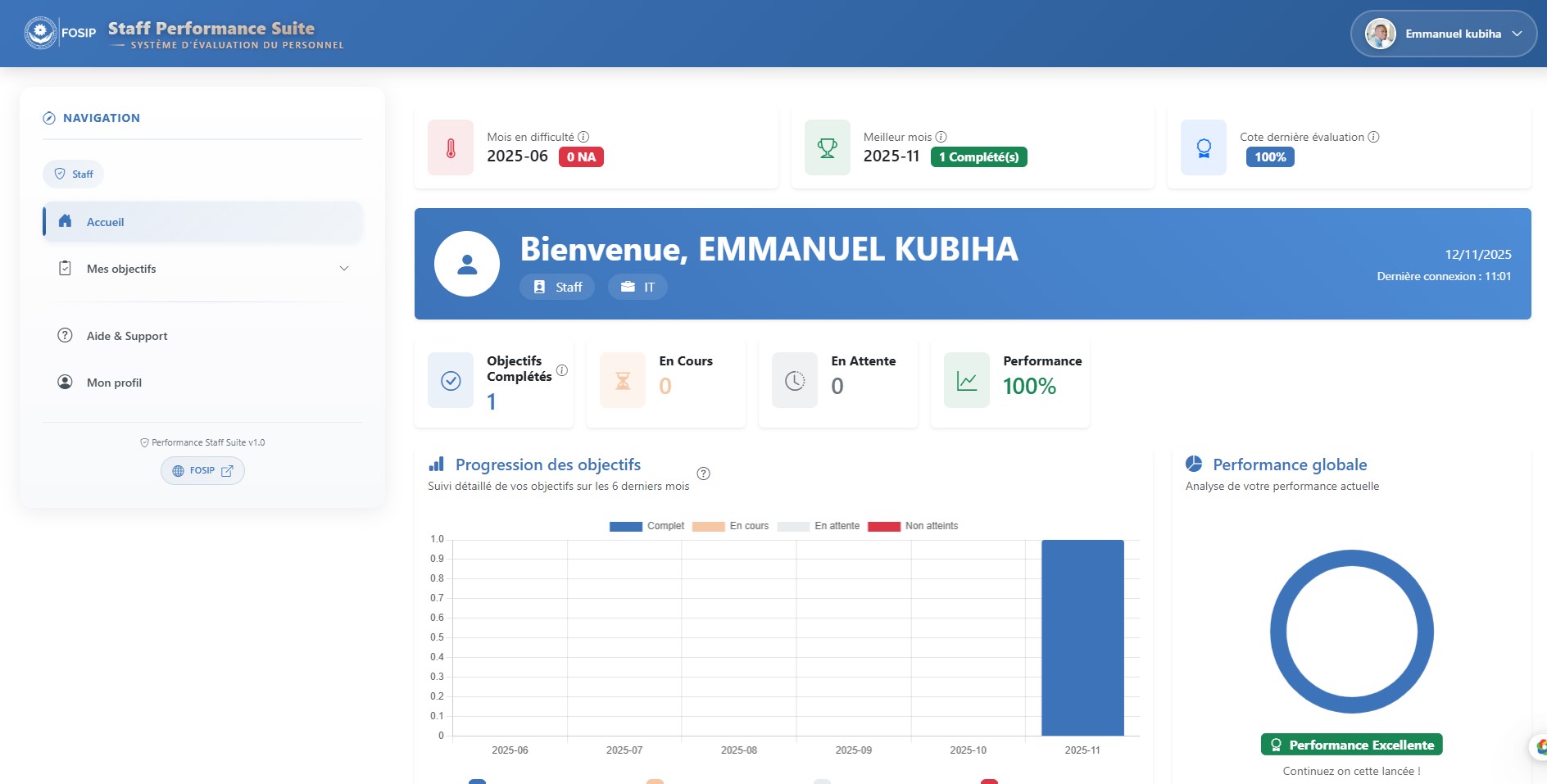
Task: Click the hourglass icon for En Cours
Action: (x=623, y=380)
